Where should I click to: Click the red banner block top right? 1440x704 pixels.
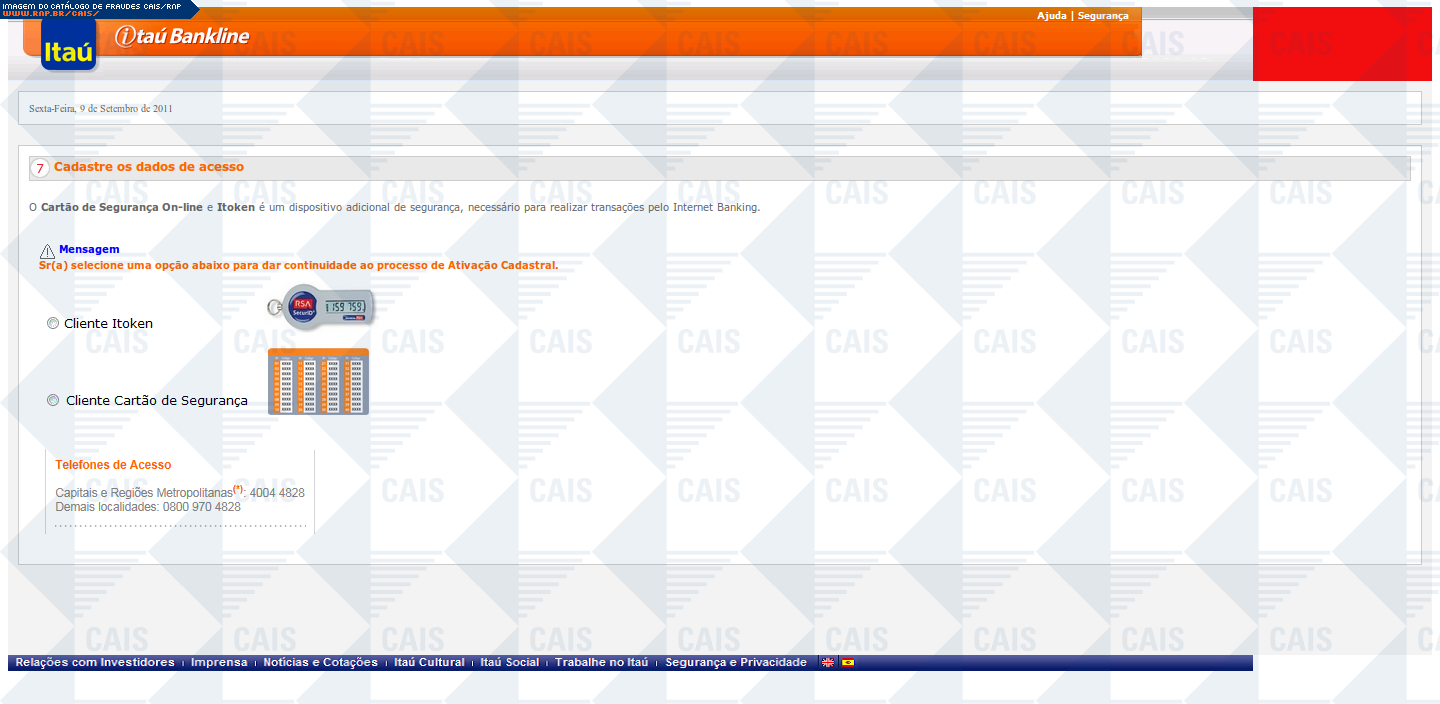tap(1342, 44)
